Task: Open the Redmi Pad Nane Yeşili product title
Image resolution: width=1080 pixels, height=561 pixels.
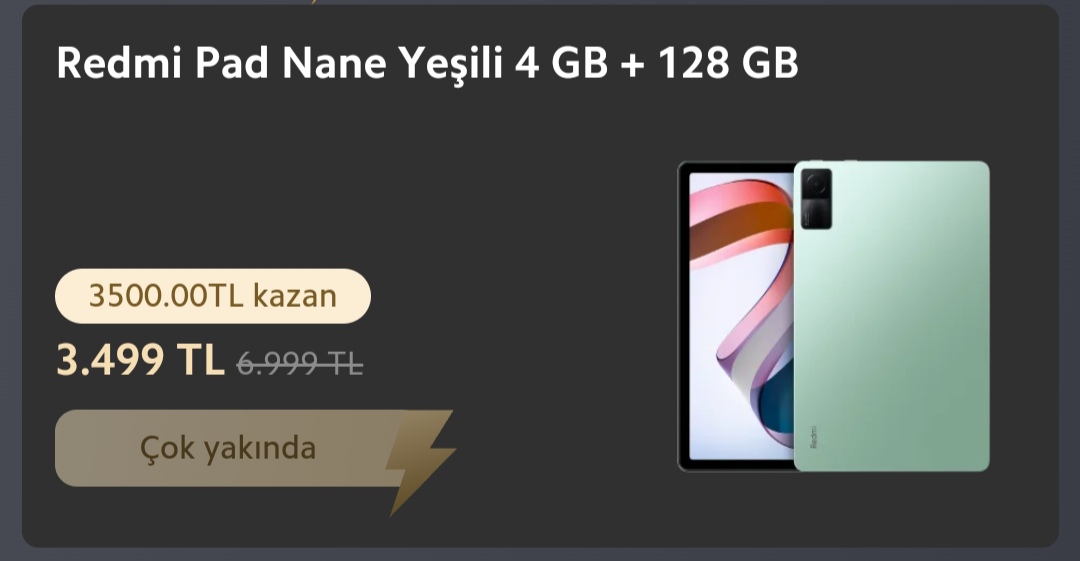Action: [427, 63]
